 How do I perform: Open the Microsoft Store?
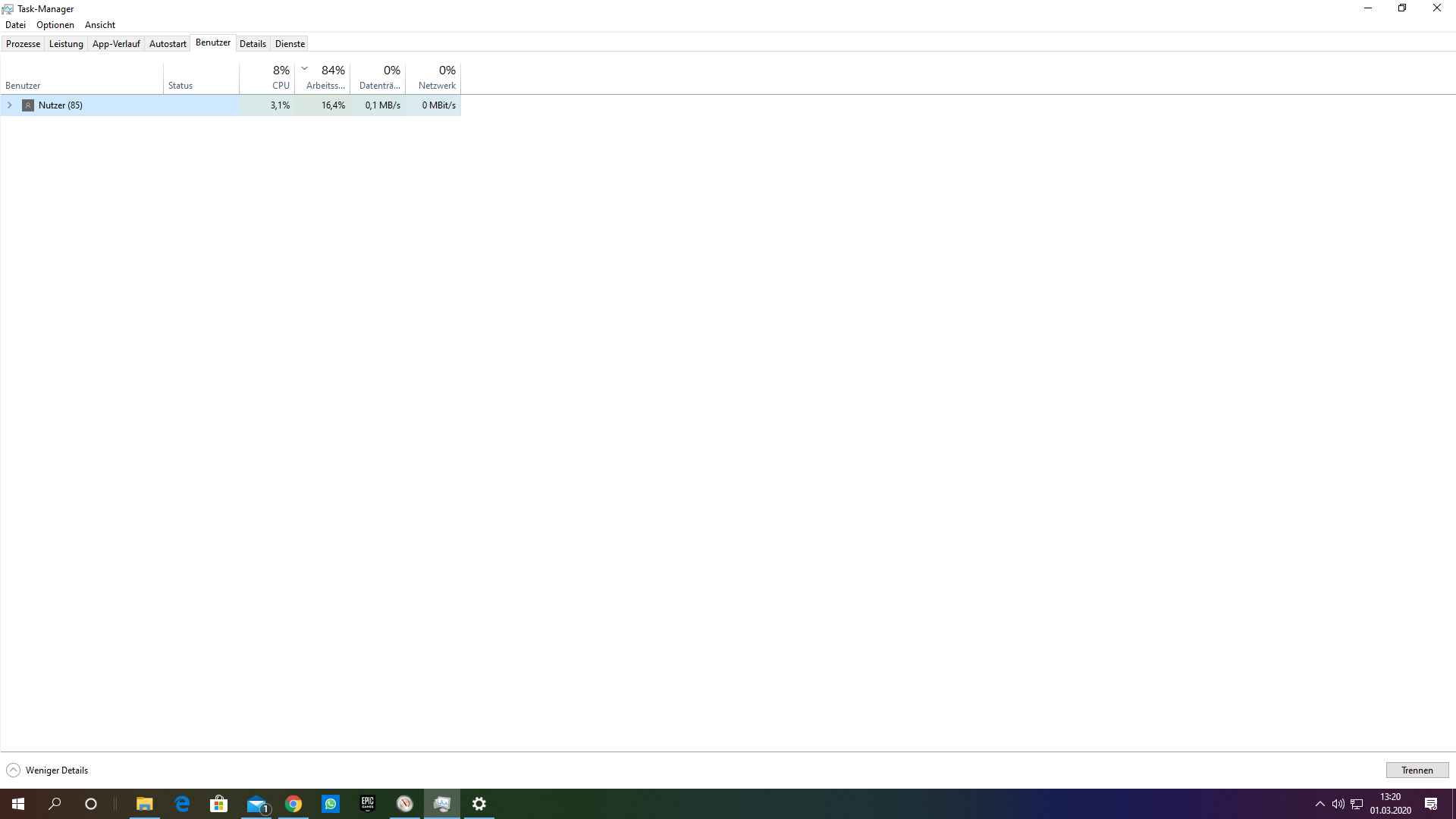(219, 803)
